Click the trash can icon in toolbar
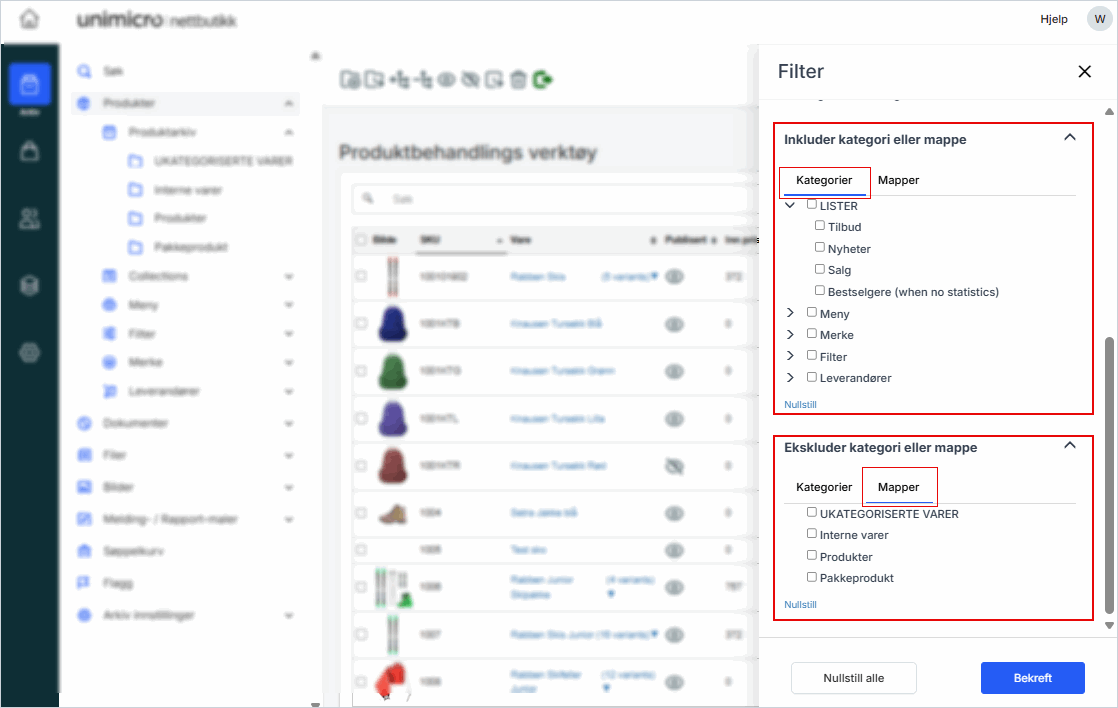The image size is (1118, 708). (518, 80)
